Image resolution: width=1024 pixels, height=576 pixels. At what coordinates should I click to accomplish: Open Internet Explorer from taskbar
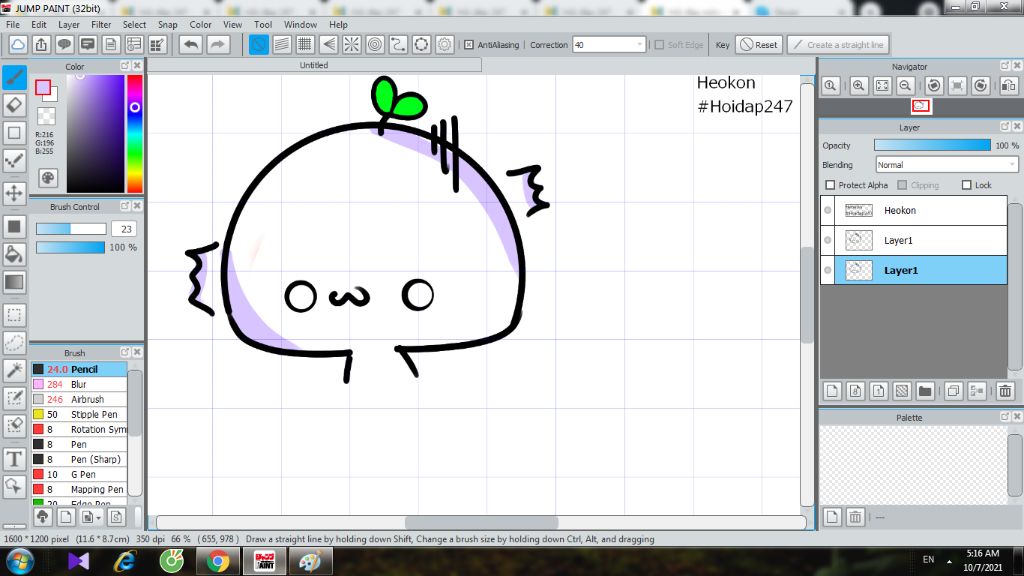click(x=125, y=561)
